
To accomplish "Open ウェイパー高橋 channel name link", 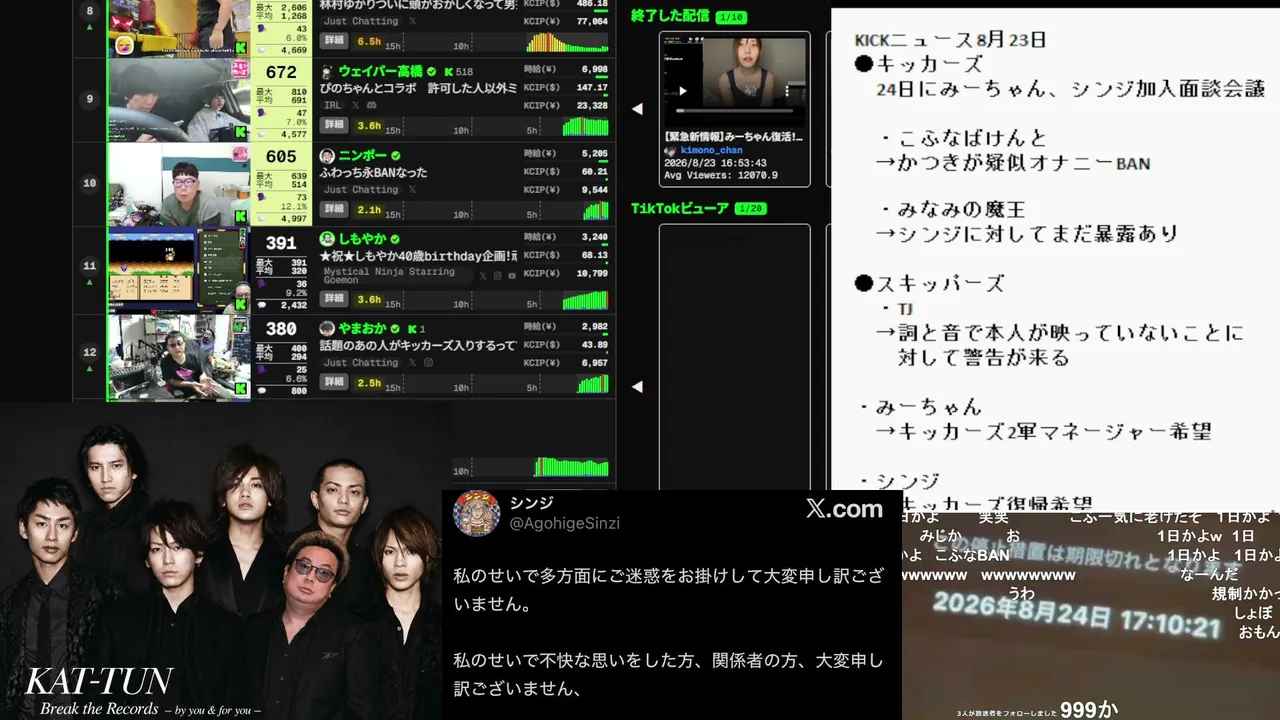I will tap(380, 72).
